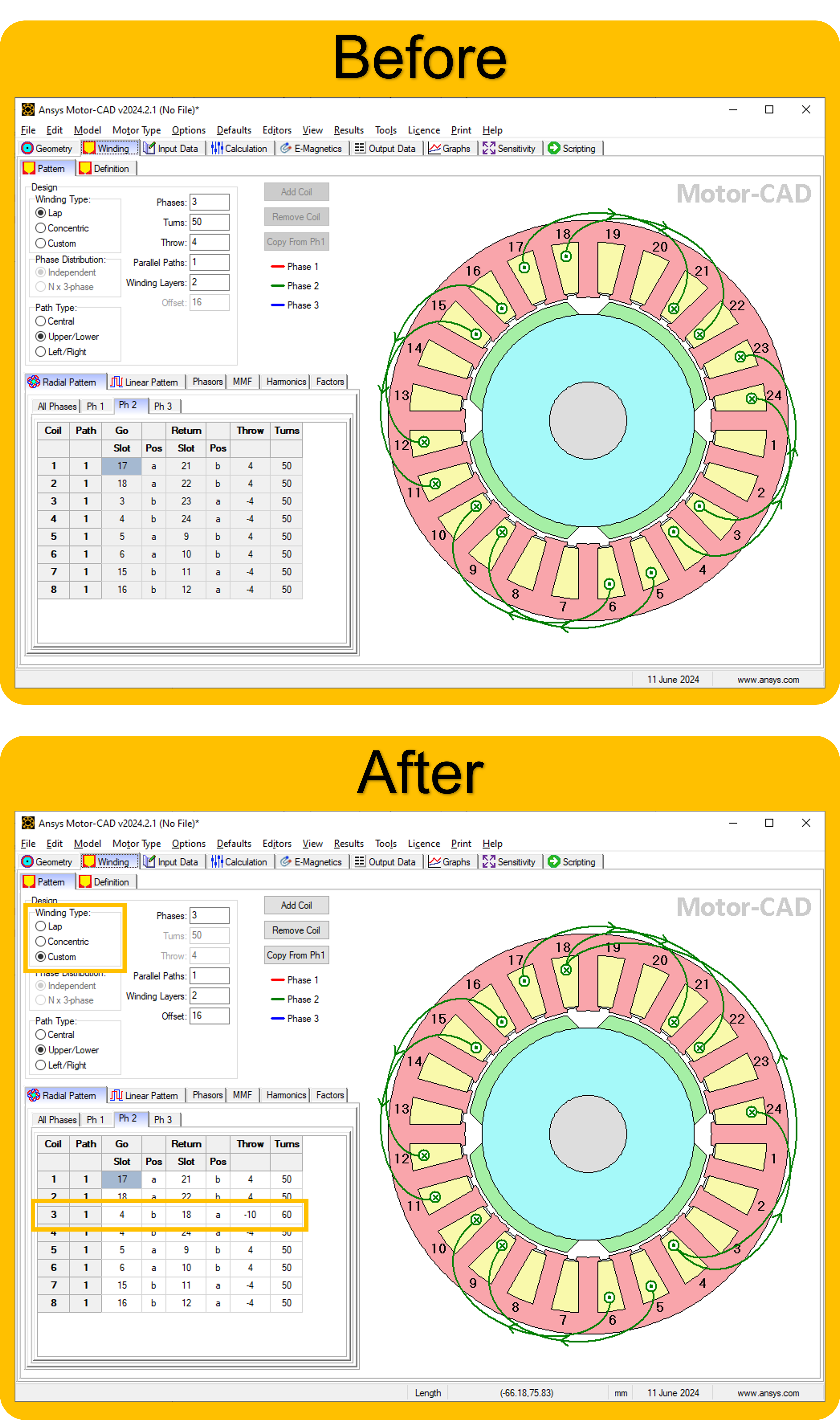Open Winding tab in the Before window

tap(110, 148)
